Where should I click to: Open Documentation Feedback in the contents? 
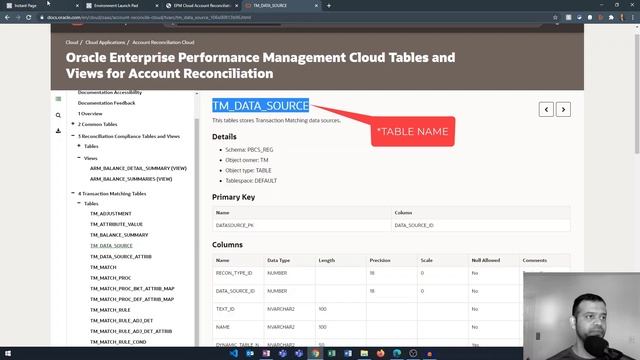point(107,103)
